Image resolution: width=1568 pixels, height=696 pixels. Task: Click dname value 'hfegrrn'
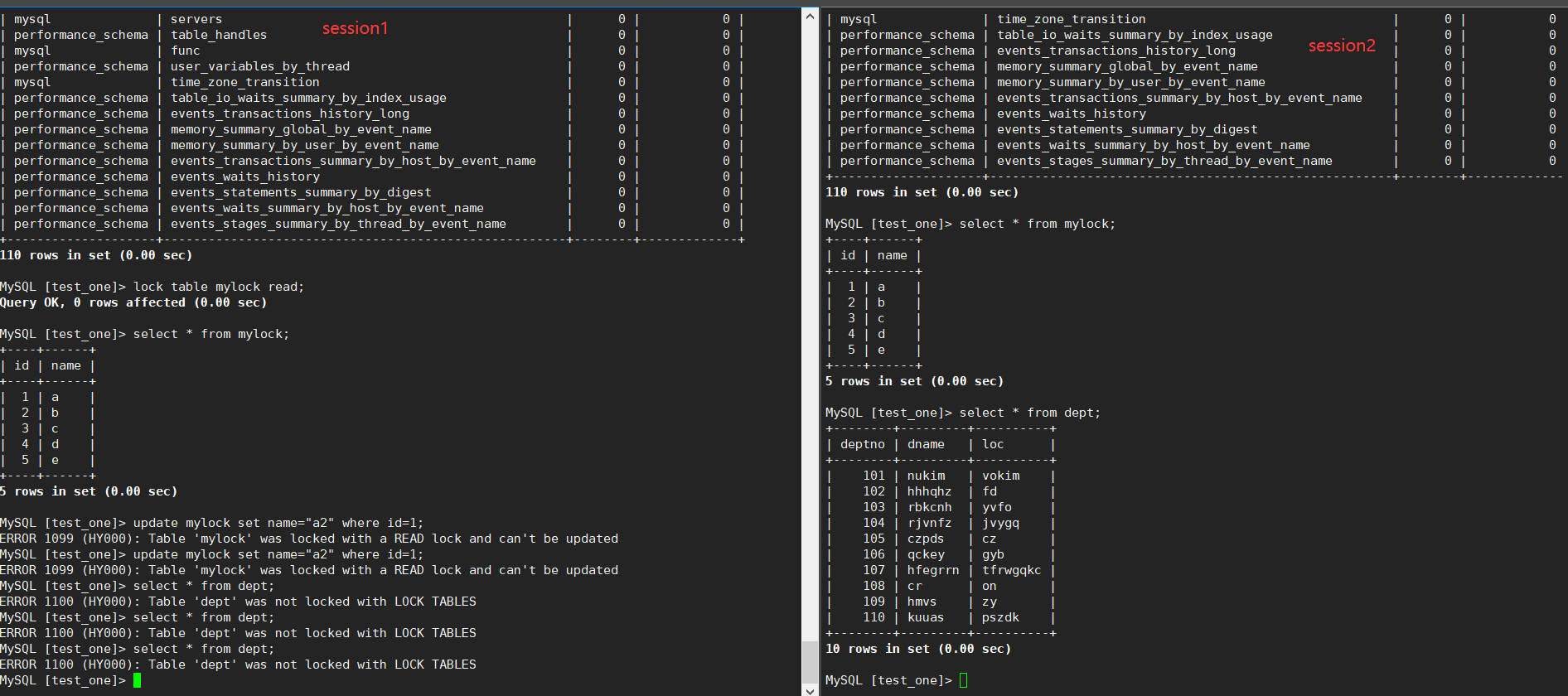point(933,570)
